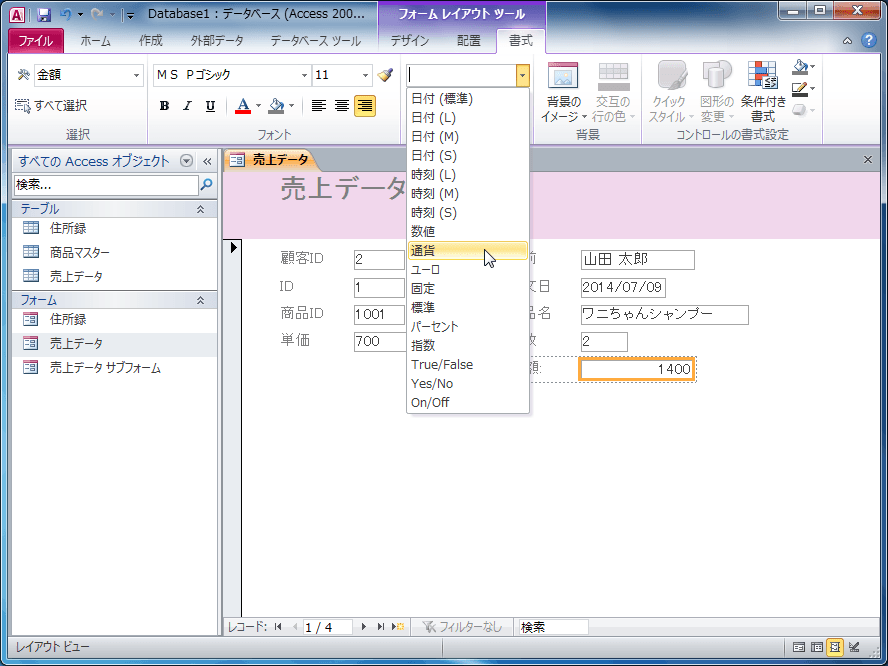
Task: Collapse the number format dropdown arrow
Action: [523, 75]
